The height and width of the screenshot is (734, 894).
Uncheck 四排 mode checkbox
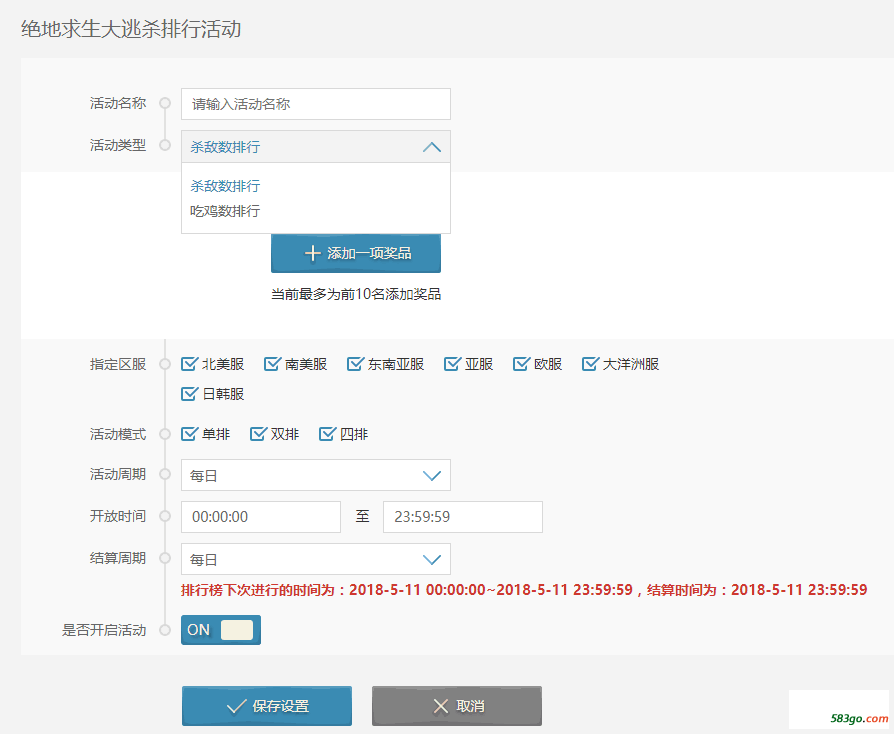(x=327, y=434)
